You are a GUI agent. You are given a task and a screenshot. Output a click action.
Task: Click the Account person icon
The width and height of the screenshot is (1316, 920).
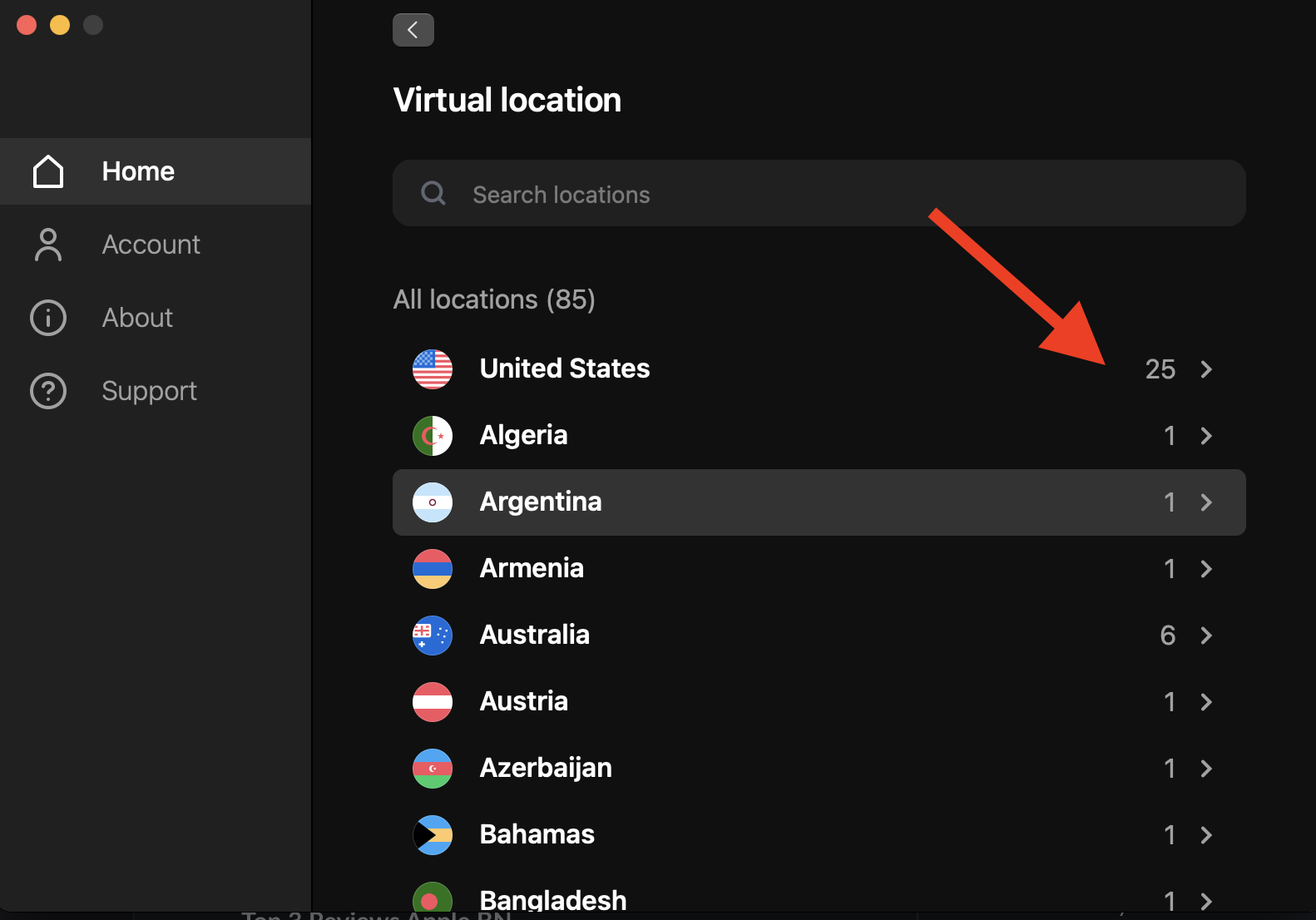[x=48, y=245]
